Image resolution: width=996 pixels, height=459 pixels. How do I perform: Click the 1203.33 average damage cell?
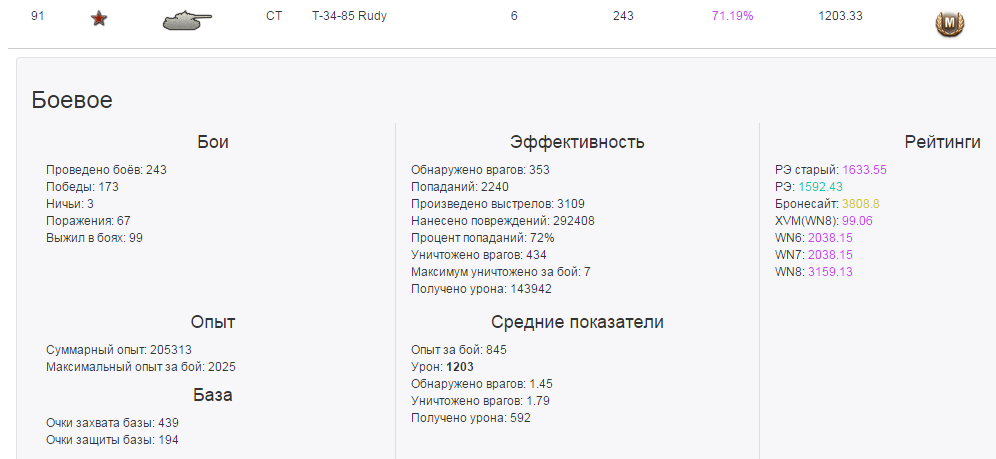(840, 17)
